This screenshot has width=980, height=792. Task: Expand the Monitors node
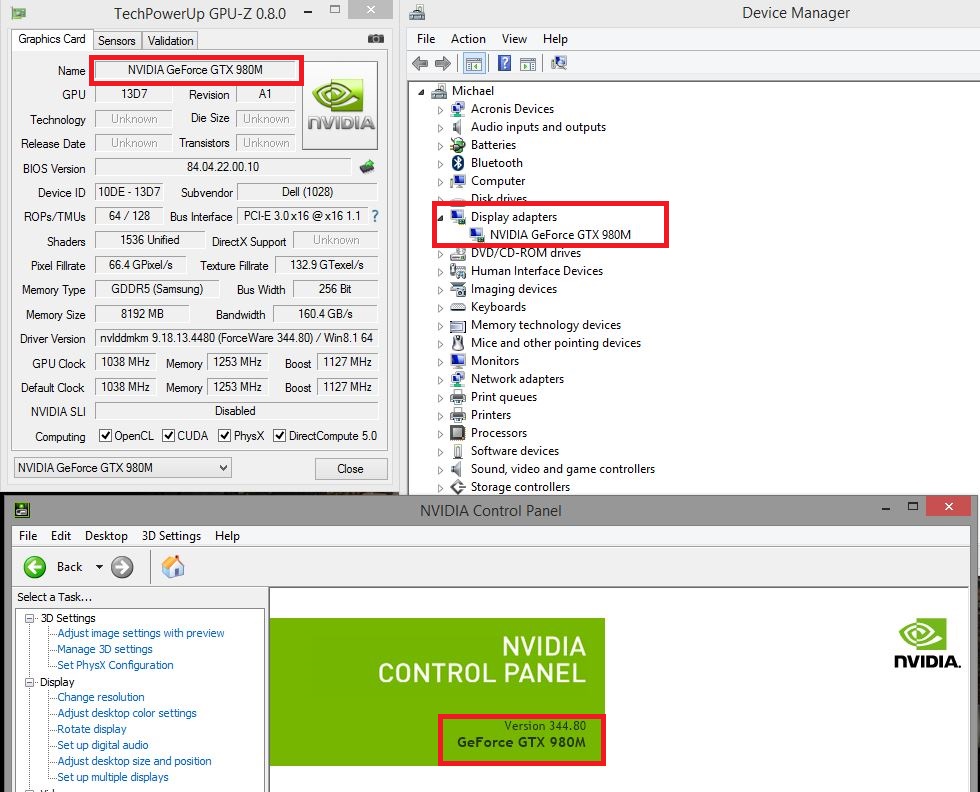[x=440, y=362]
